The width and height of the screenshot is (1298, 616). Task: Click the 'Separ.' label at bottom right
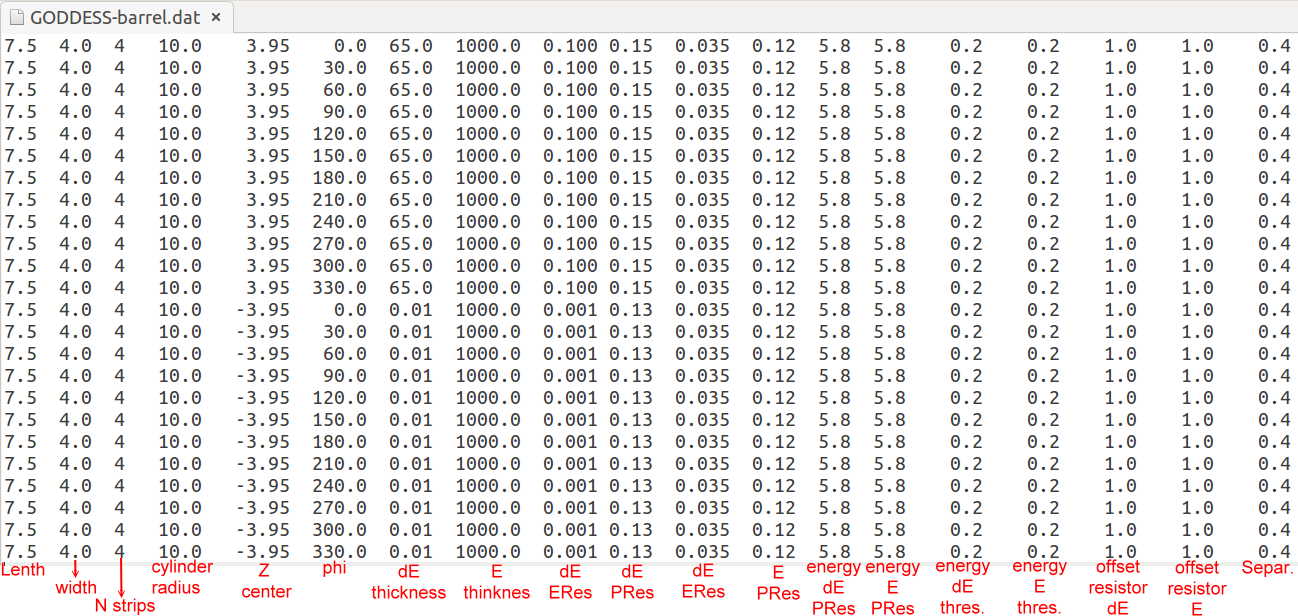(x=1267, y=568)
